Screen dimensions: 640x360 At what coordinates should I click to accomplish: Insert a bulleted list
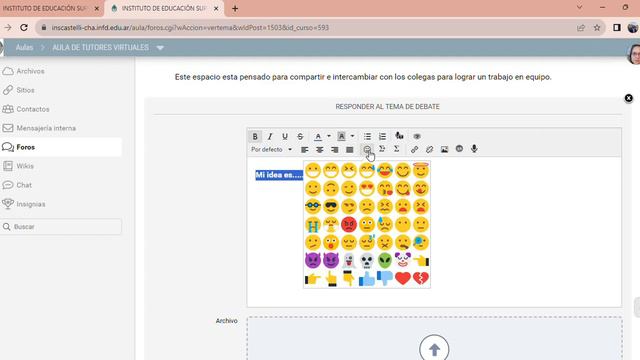367,136
